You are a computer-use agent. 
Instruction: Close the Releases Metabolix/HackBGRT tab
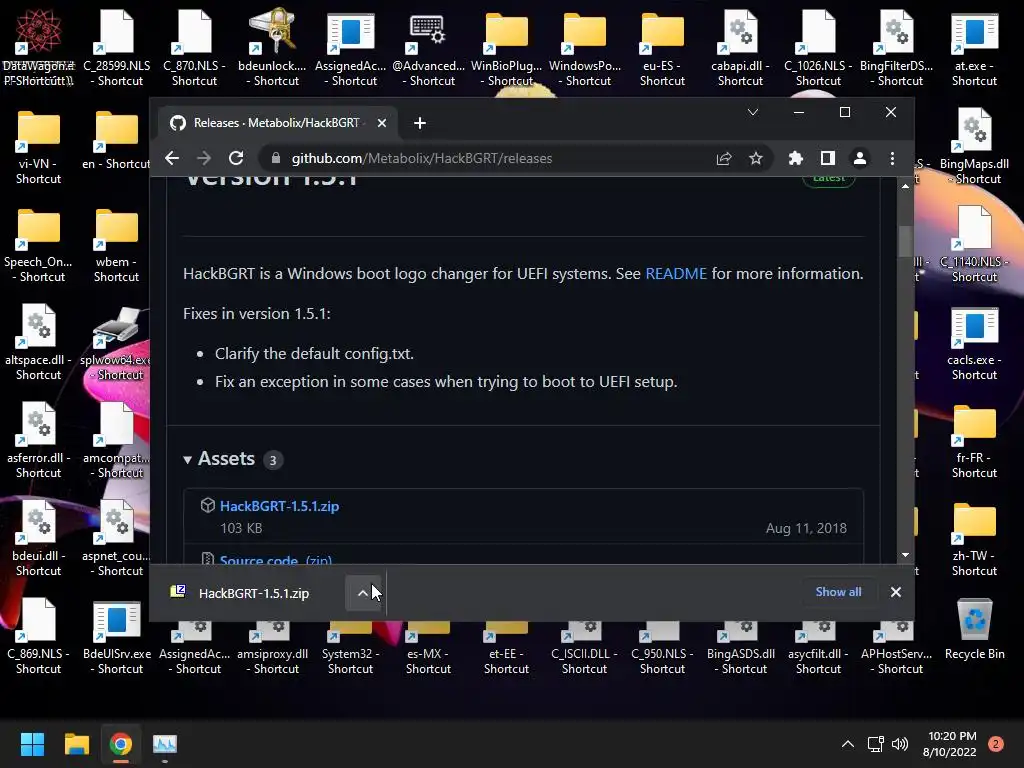(382, 123)
